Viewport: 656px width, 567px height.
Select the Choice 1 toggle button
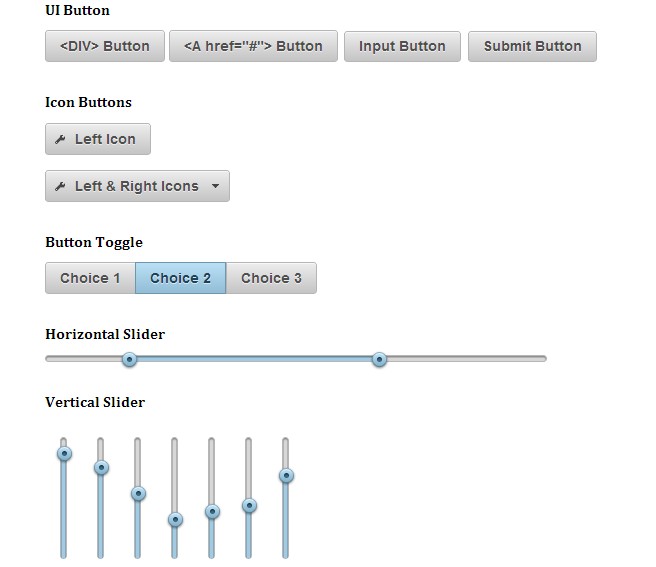(x=90, y=278)
